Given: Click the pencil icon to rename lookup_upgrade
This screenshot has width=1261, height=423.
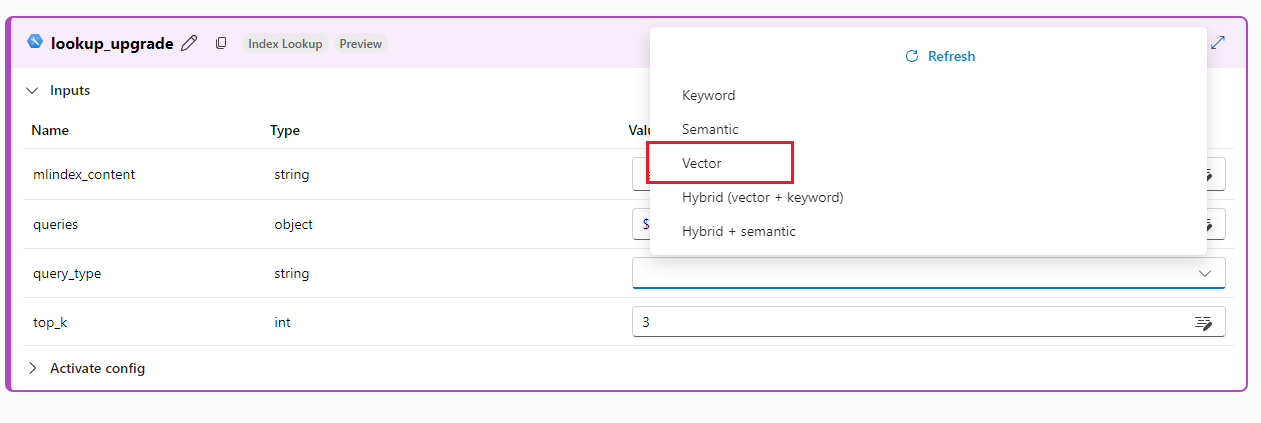Looking at the screenshot, I should 189,43.
